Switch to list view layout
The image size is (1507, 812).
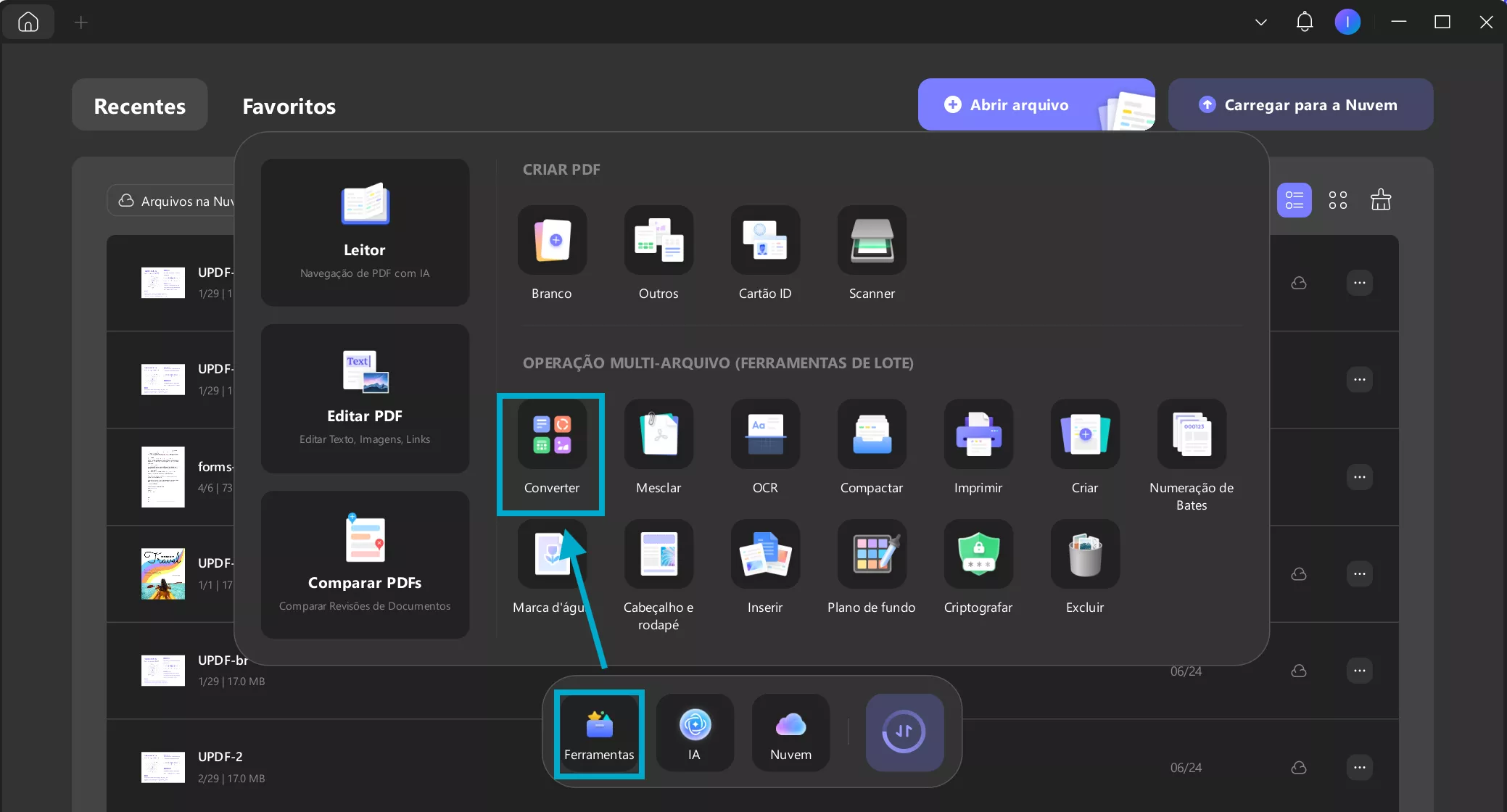point(1294,200)
